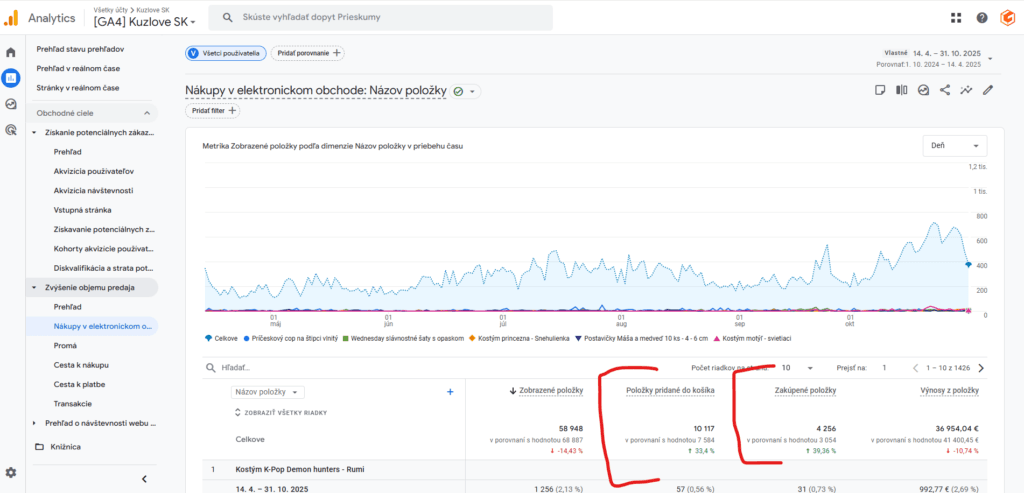Toggle Celkove series in chart legend
The image size is (1024, 493).
click(x=220, y=338)
